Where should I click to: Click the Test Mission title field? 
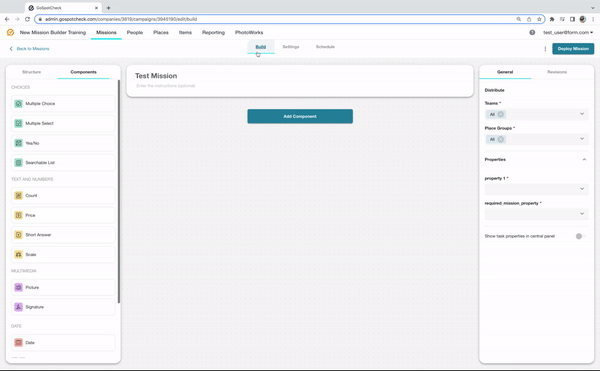pos(156,76)
